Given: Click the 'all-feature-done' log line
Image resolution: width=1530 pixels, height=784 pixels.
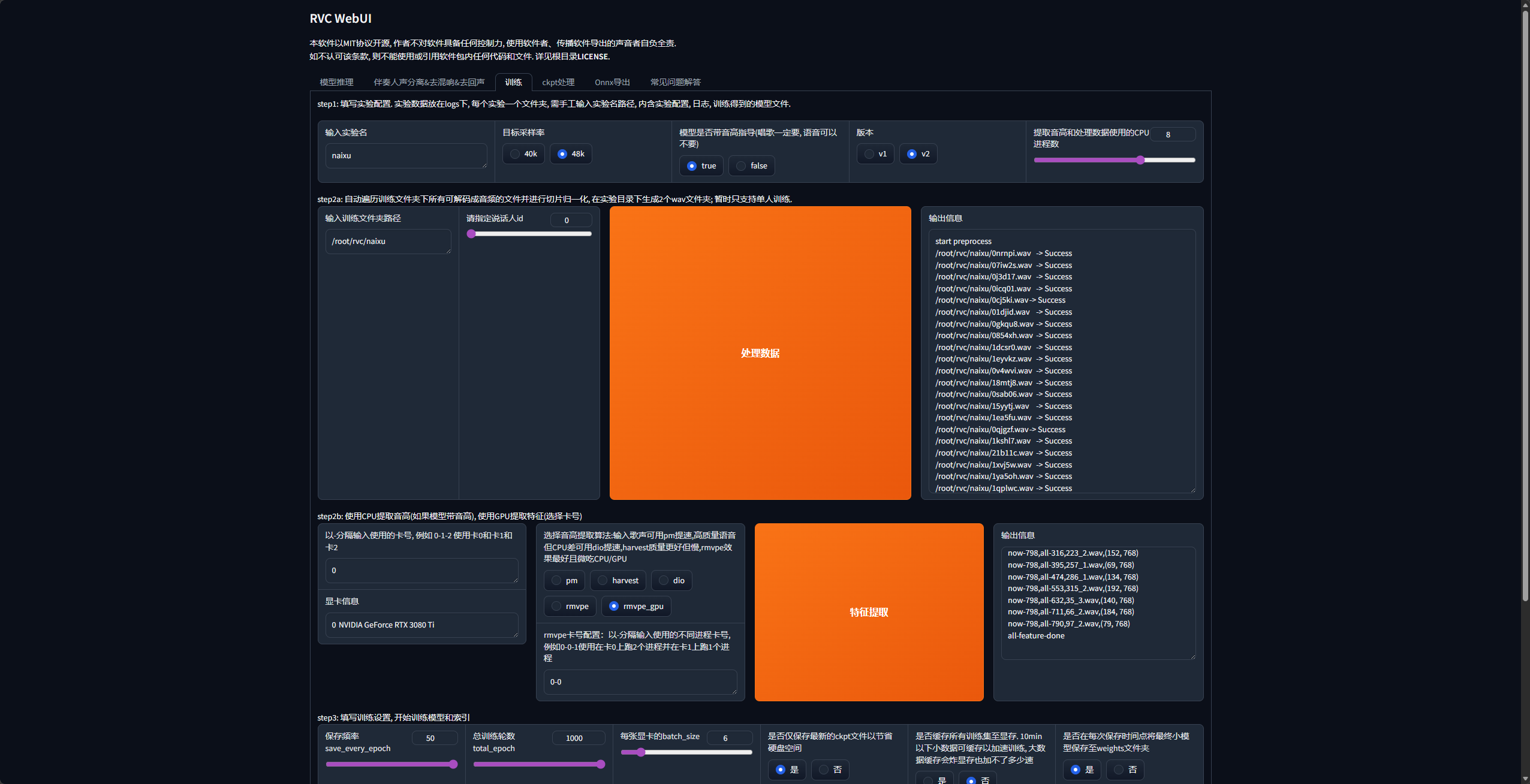Looking at the screenshot, I should (1036, 636).
